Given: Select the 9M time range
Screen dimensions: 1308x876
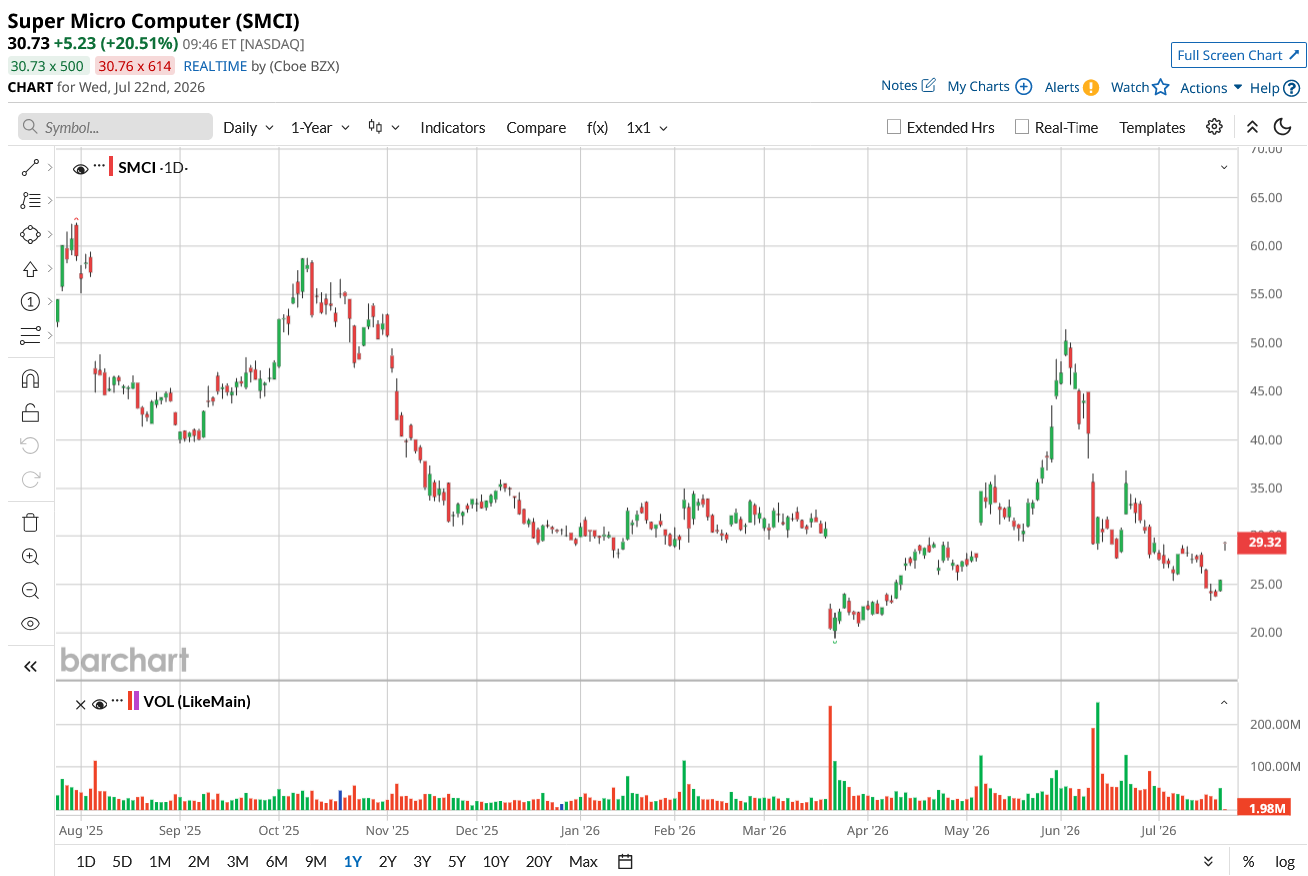Looking at the screenshot, I should click(x=315, y=861).
